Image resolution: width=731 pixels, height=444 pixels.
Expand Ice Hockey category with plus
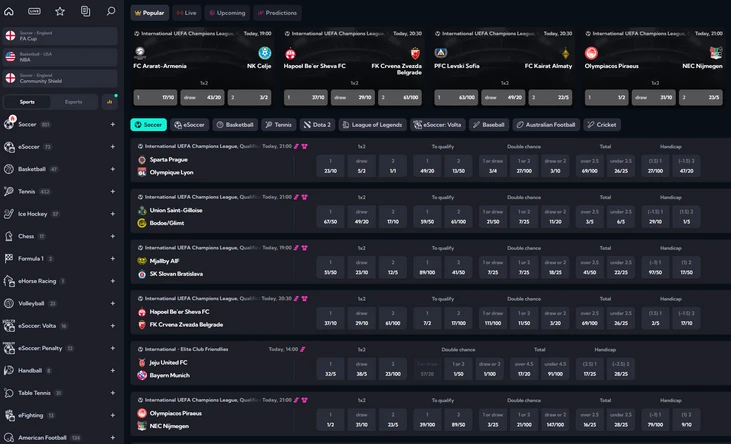[x=112, y=214]
